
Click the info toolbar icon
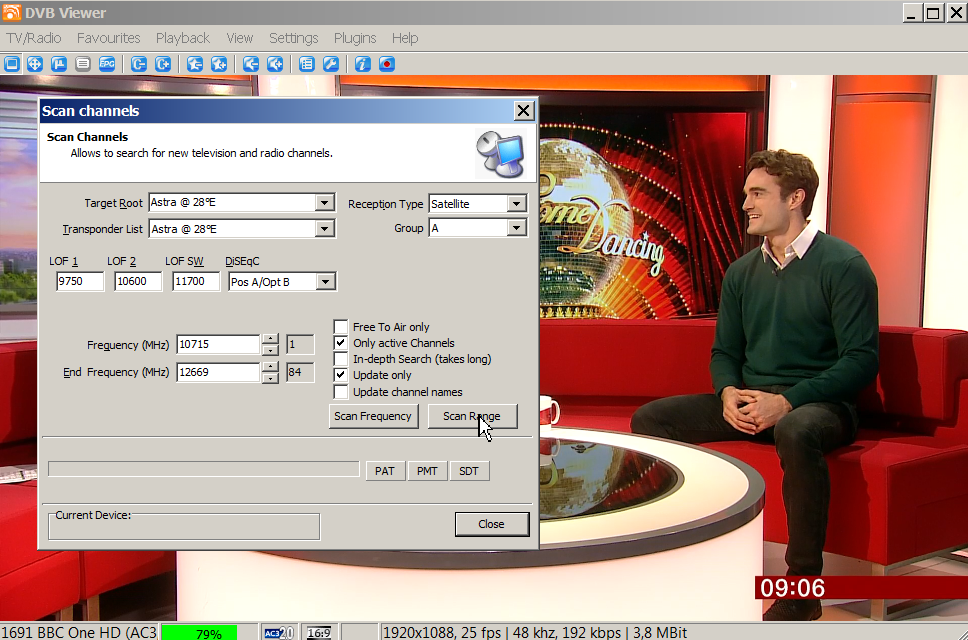click(x=362, y=64)
